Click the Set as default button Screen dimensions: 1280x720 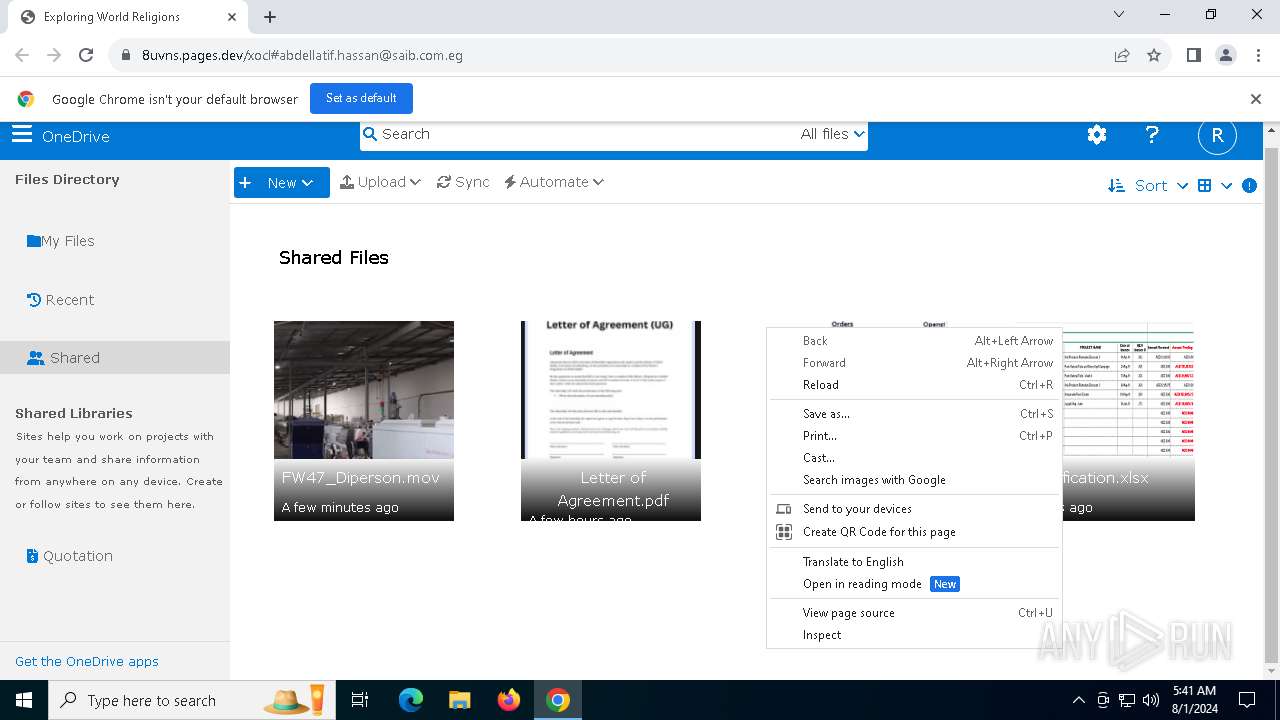tap(361, 98)
